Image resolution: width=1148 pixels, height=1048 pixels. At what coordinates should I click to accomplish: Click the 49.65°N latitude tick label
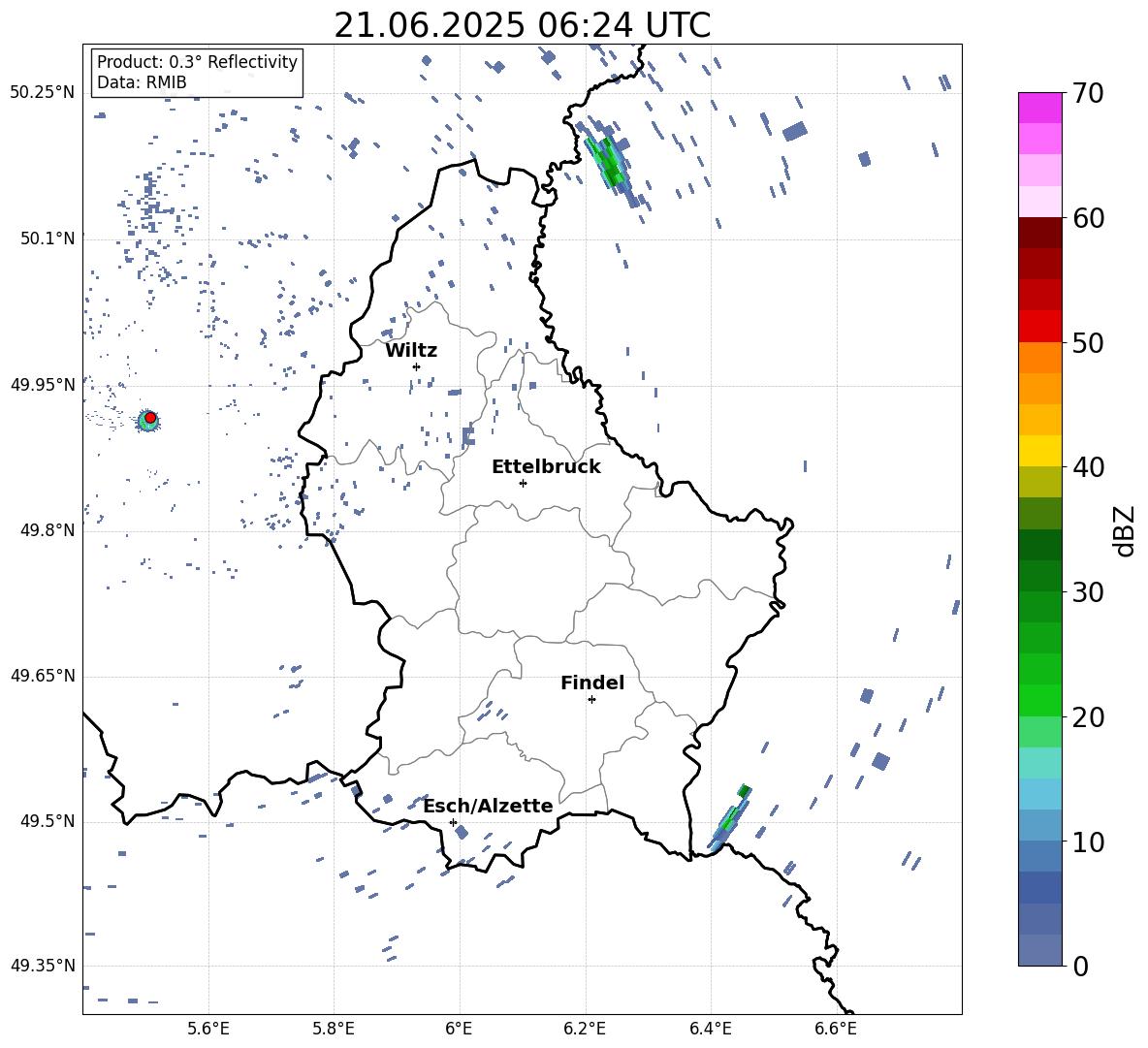42,675
